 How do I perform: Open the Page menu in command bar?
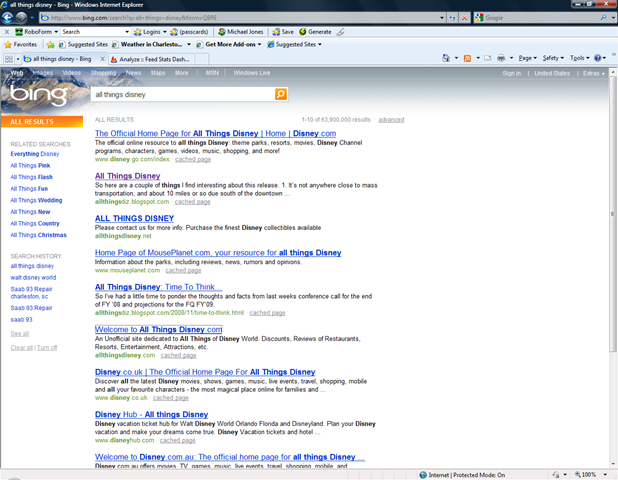[x=527, y=58]
